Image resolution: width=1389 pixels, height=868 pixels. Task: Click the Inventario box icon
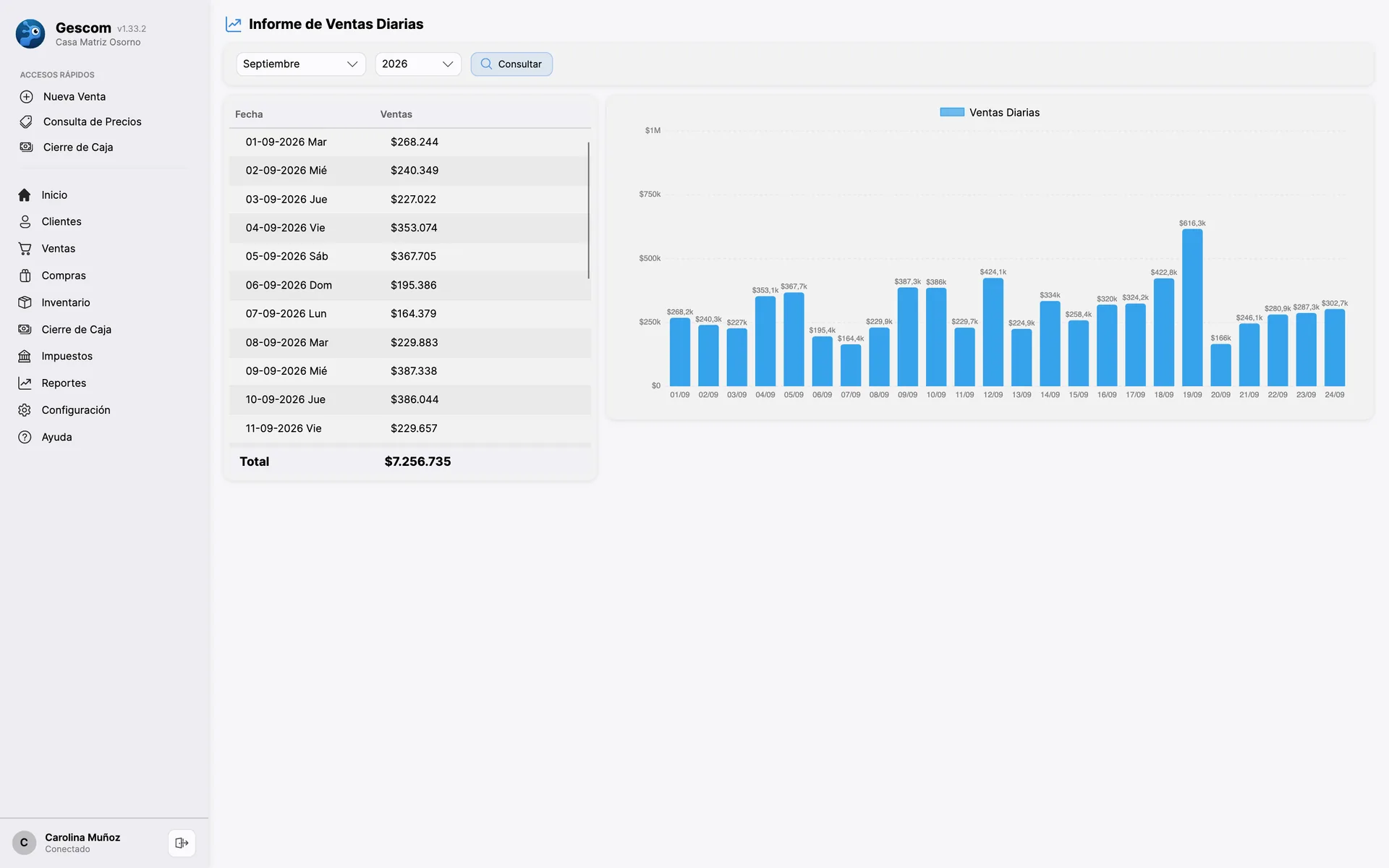click(x=25, y=302)
